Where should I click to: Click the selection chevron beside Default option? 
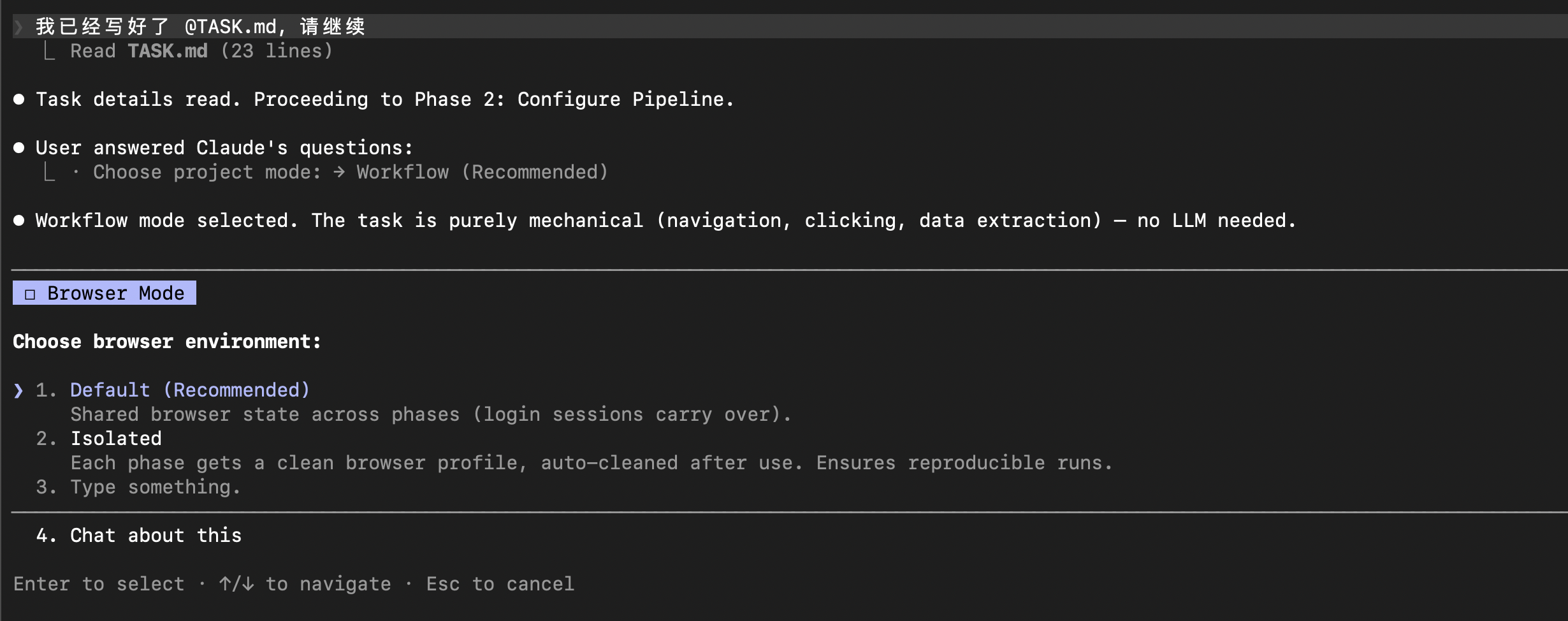coord(18,390)
